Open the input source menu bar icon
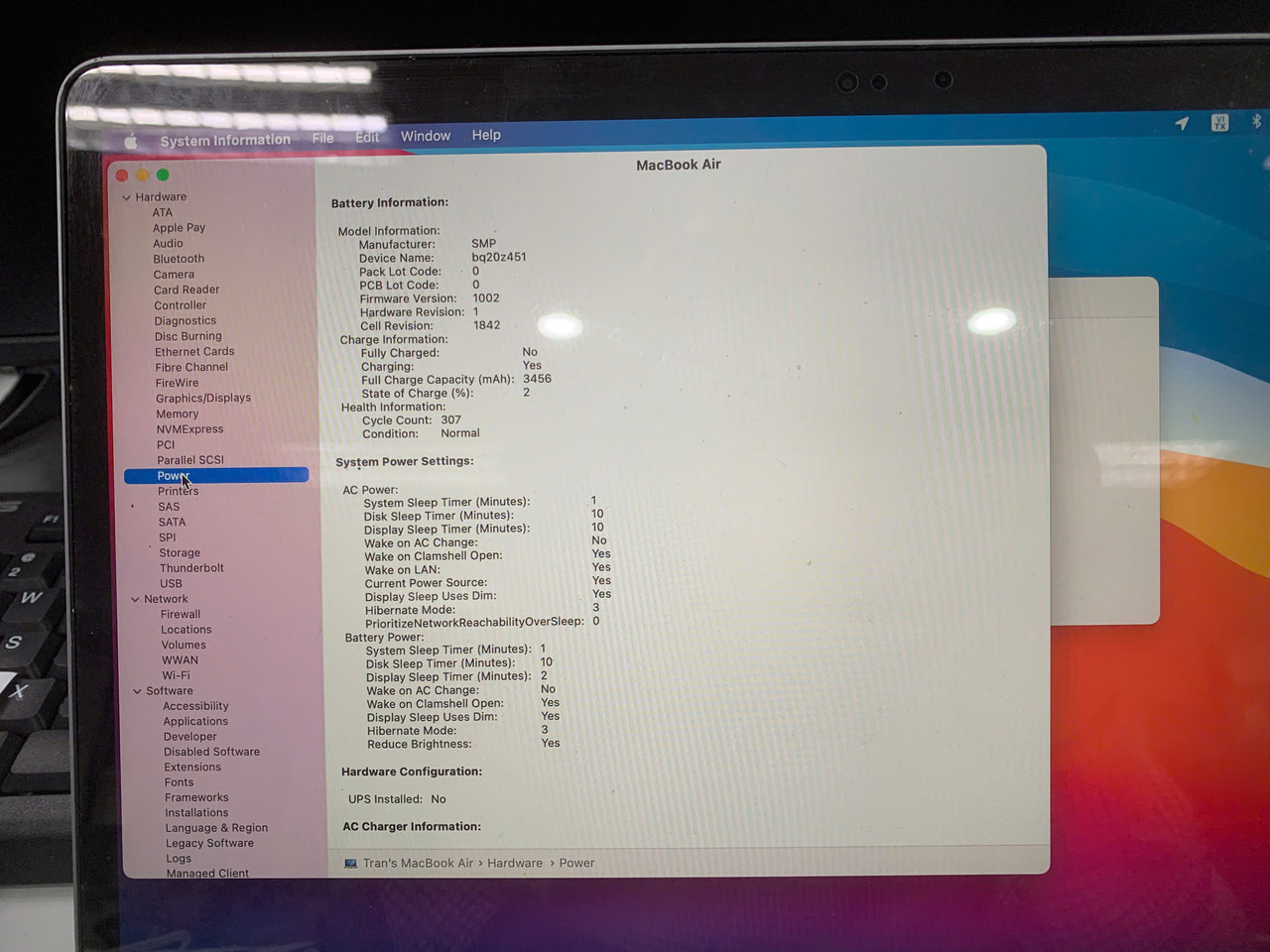Image resolution: width=1270 pixels, height=952 pixels. pos(1219,122)
